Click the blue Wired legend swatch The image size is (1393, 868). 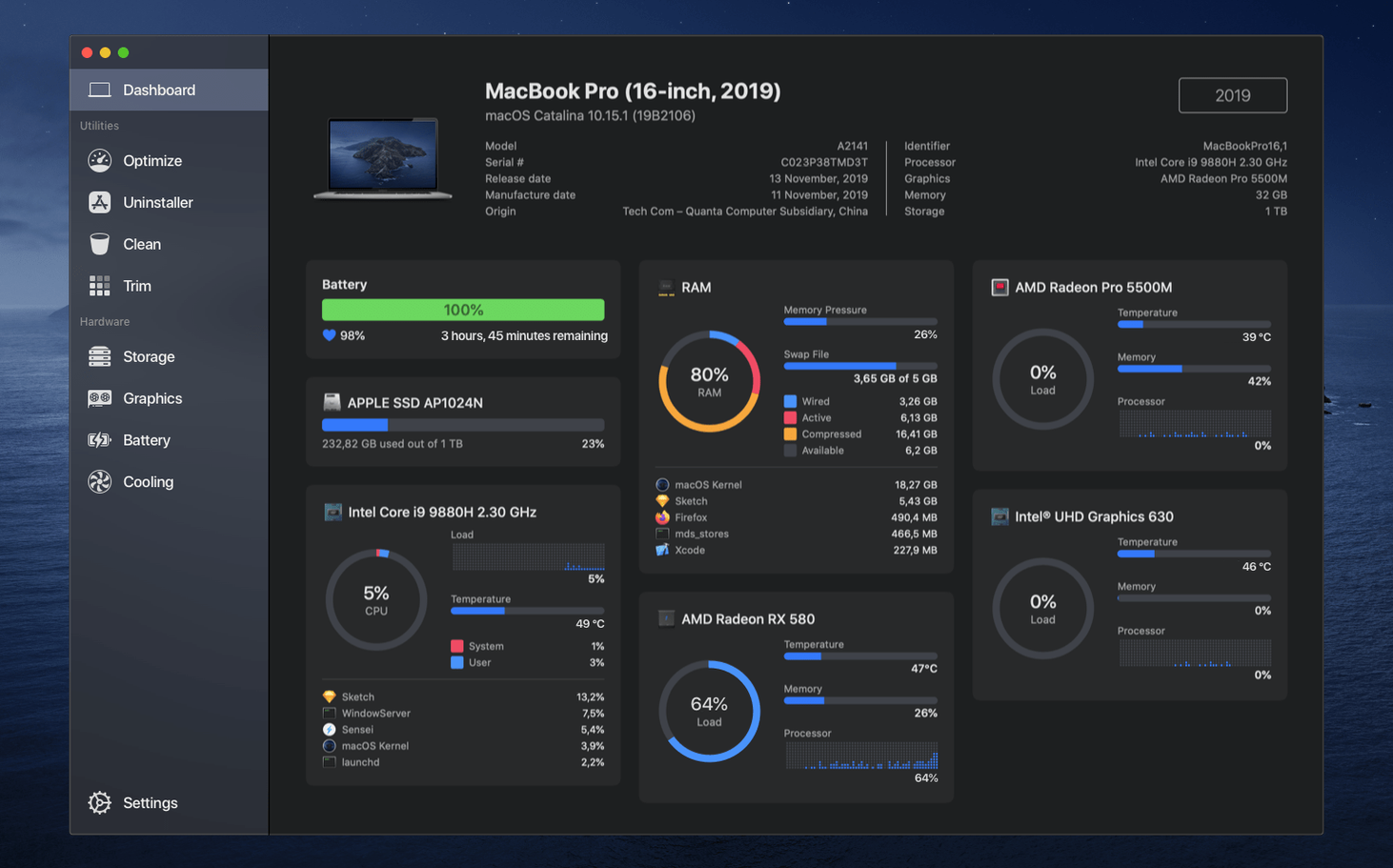click(x=790, y=401)
